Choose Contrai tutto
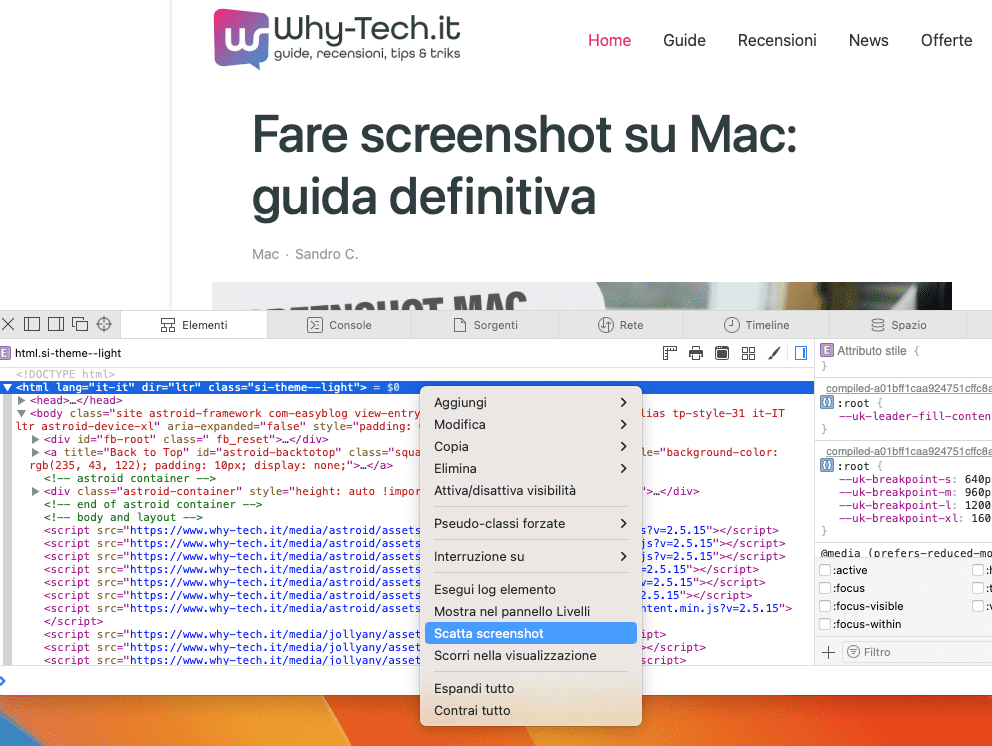 531,711
